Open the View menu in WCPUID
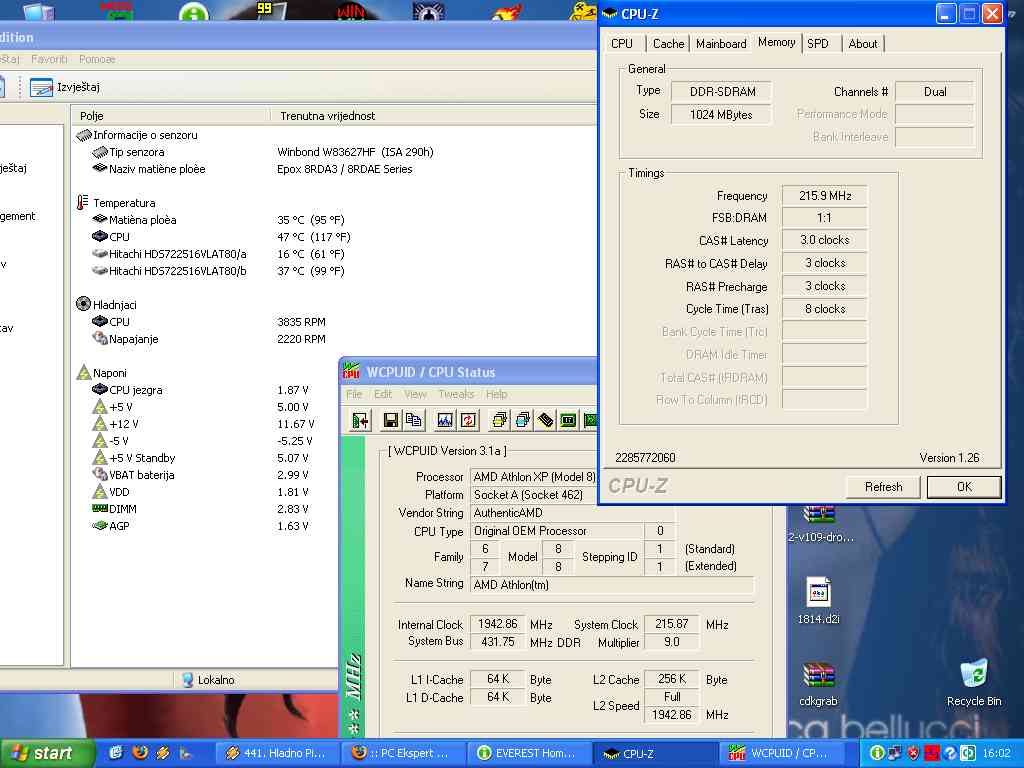Viewport: 1024px width, 768px height. (x=415, y=394)
